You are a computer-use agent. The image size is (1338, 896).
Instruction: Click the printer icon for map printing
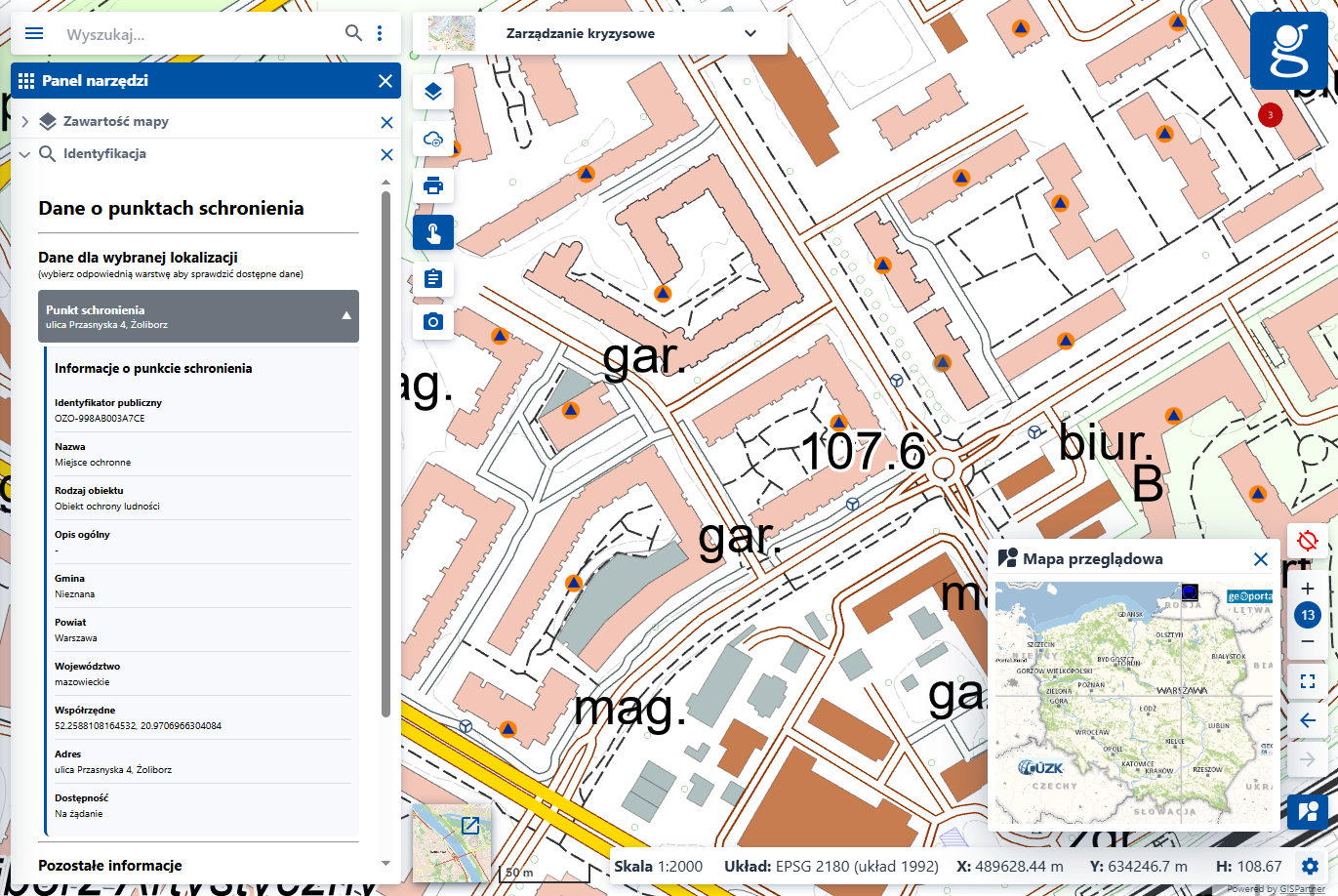coord(433,185)
